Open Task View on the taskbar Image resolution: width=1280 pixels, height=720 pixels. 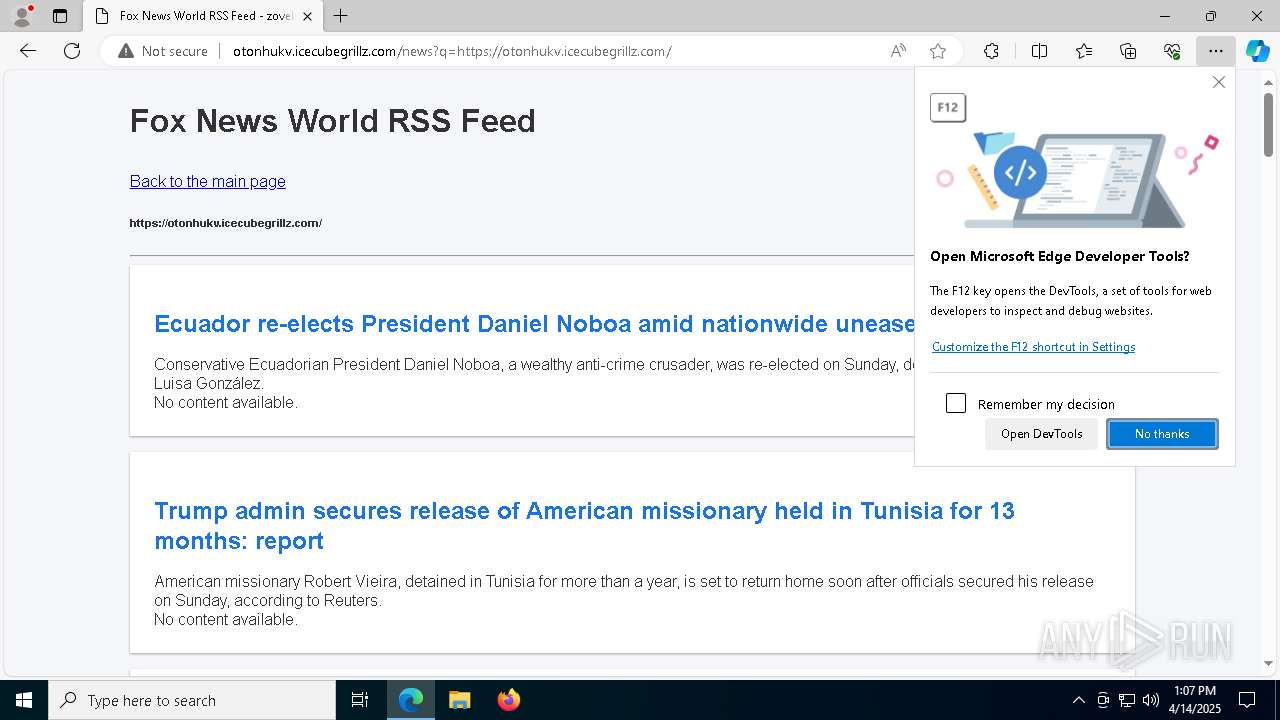[360, 700]
